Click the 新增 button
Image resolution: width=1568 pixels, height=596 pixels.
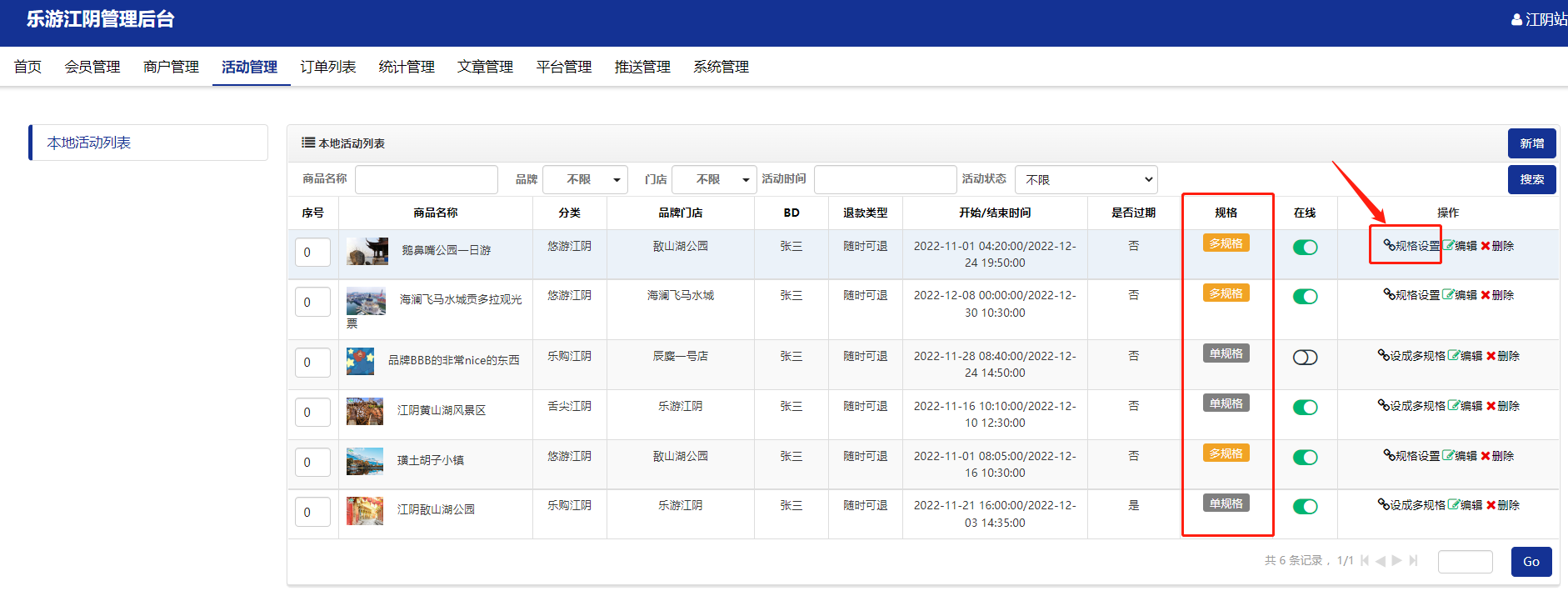[x=1531, y=143]
